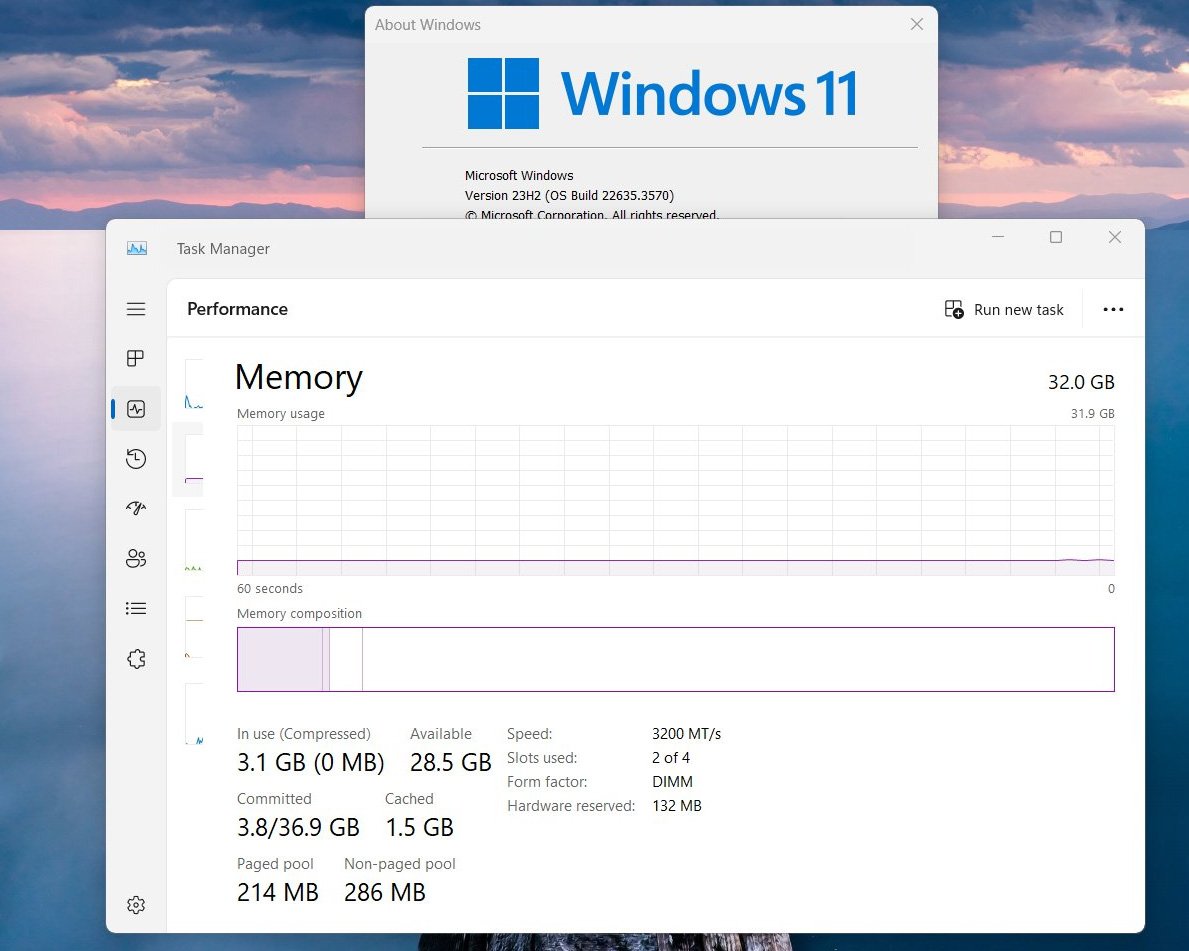This screenshot has width=1189, height=951.
Task: Maximize the Task Manager window
Action: [x=1055, y=237]
